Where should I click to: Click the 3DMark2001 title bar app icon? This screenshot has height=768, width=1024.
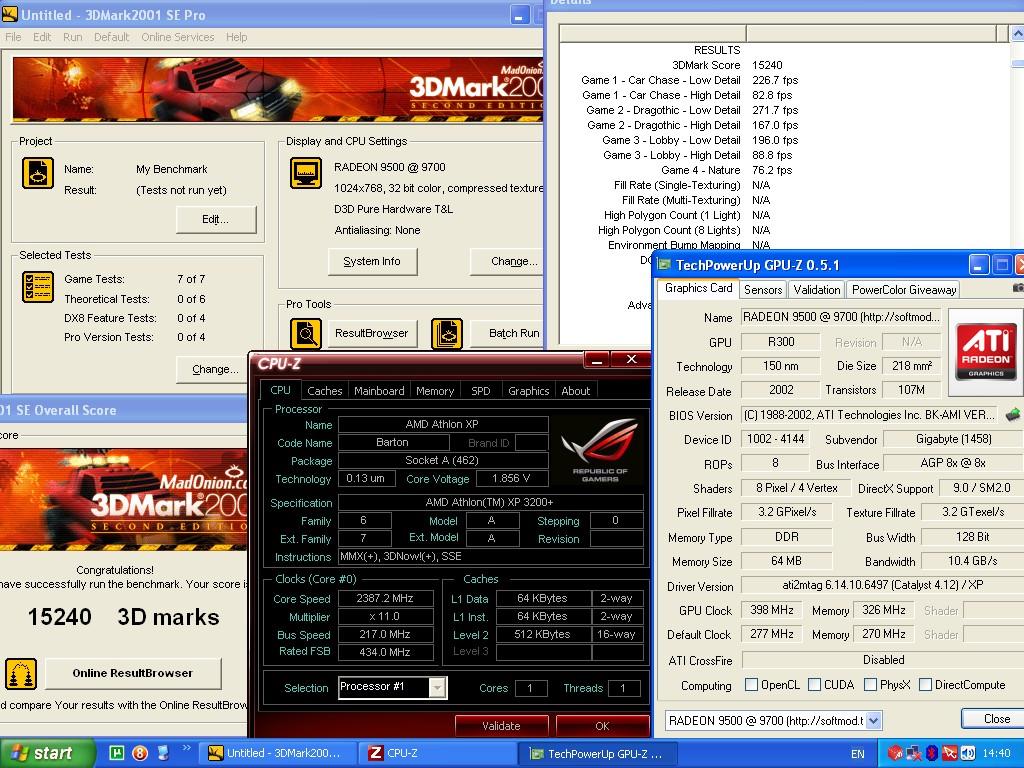pos(10,14)
